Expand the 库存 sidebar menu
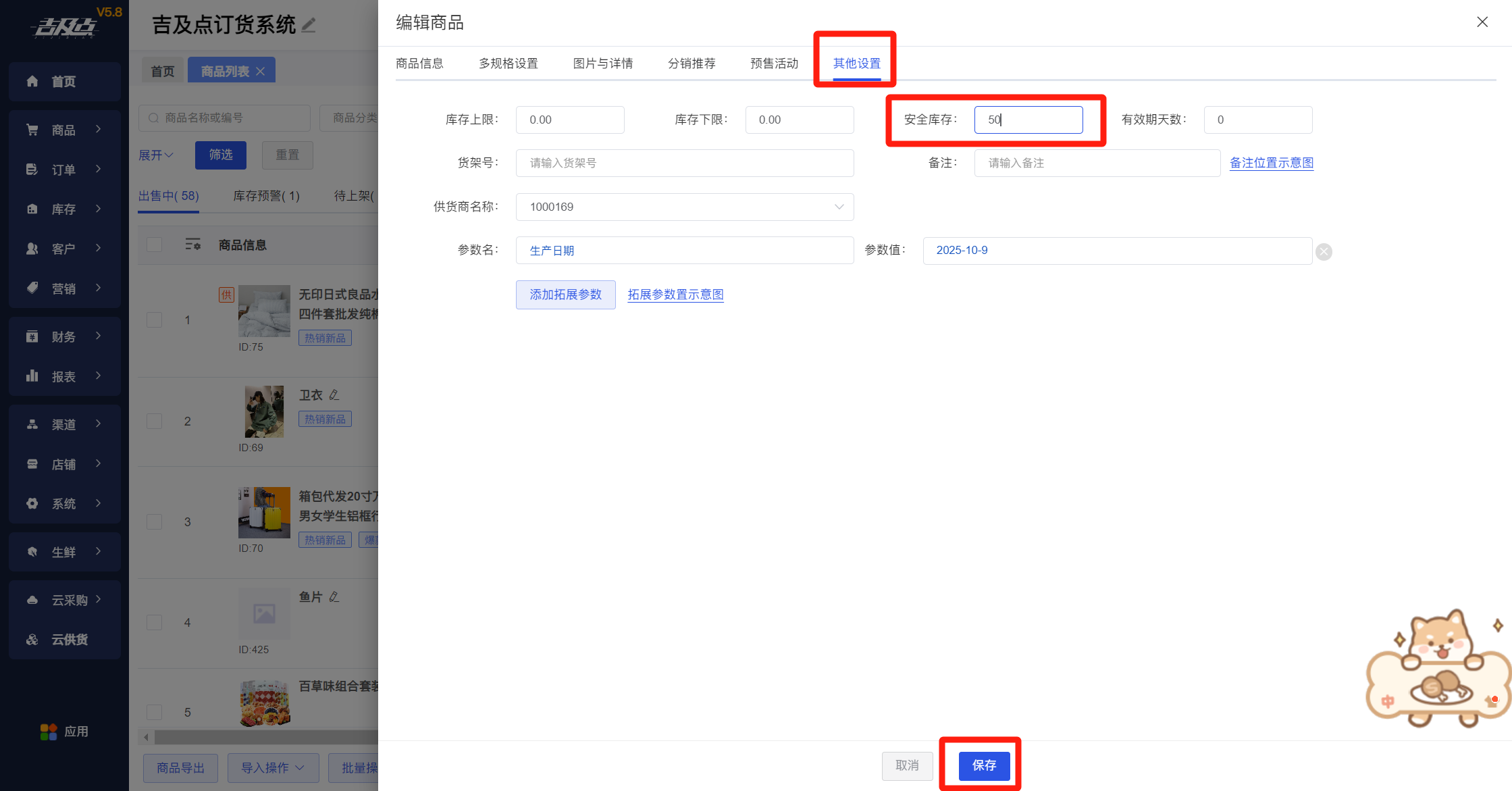The width and height of the screenshot is (1512, 791). coord(64,209)
